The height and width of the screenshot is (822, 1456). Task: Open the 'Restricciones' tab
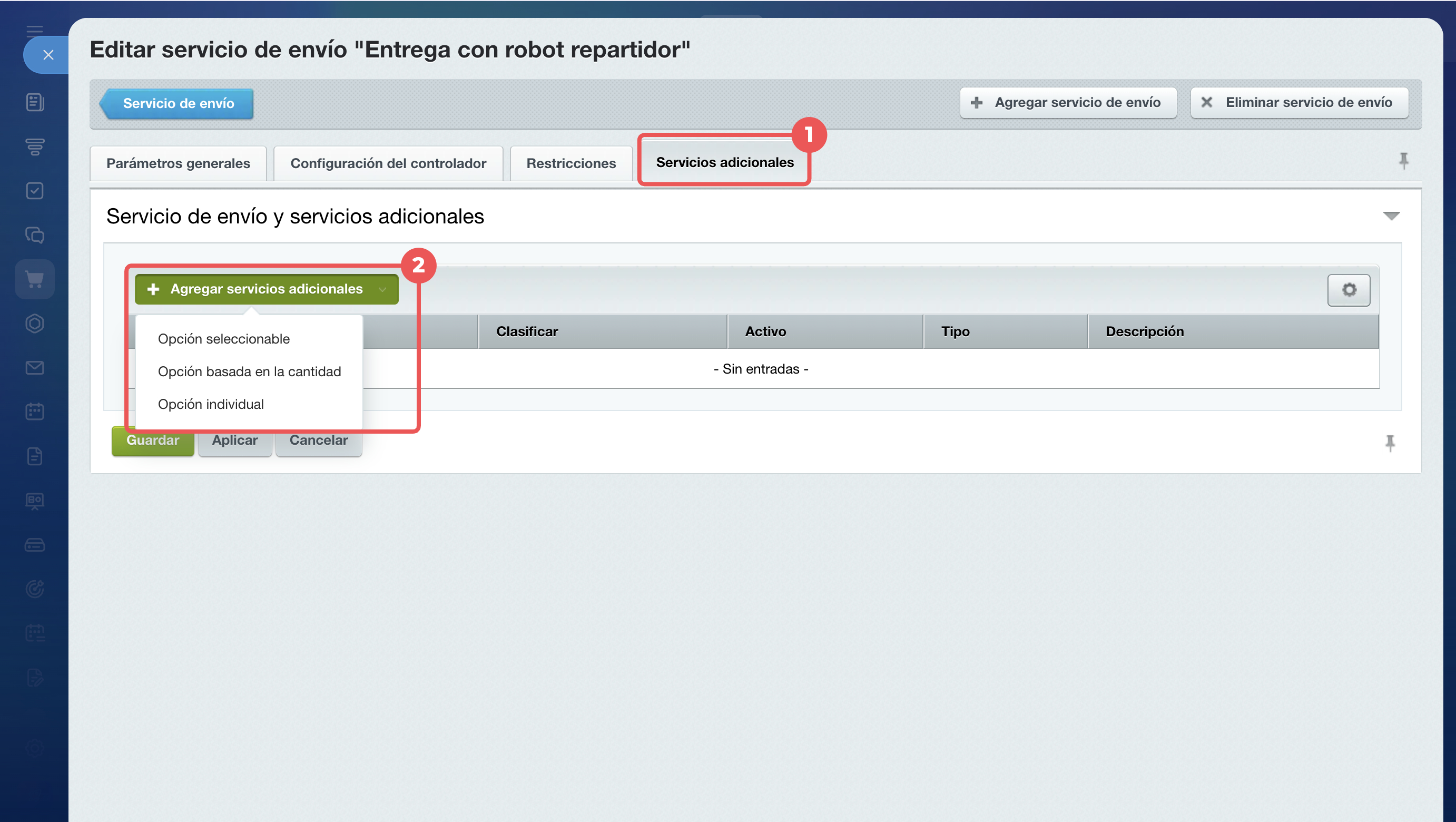coord(571,163)
